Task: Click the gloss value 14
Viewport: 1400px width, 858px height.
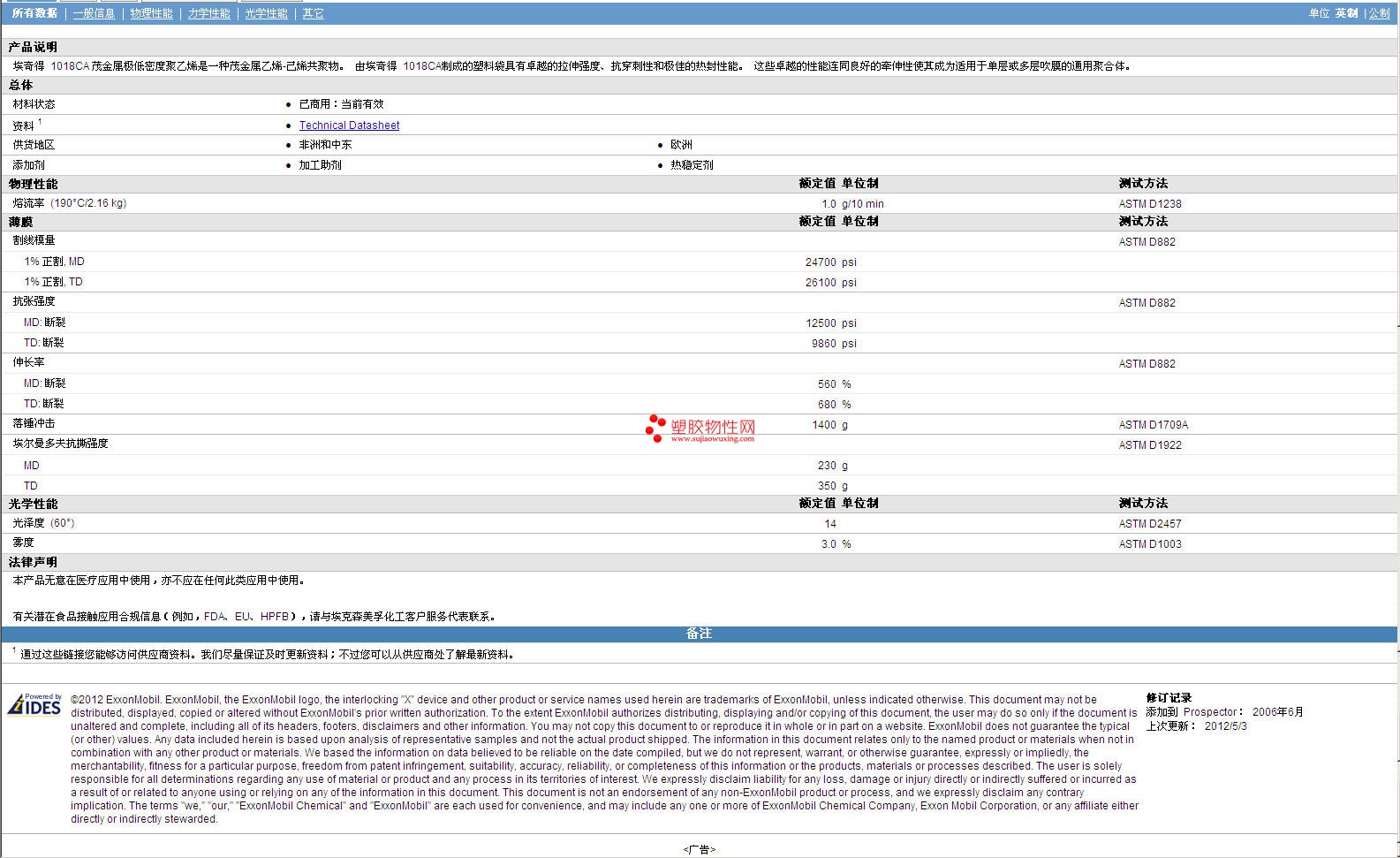Action: coord(830,524)
